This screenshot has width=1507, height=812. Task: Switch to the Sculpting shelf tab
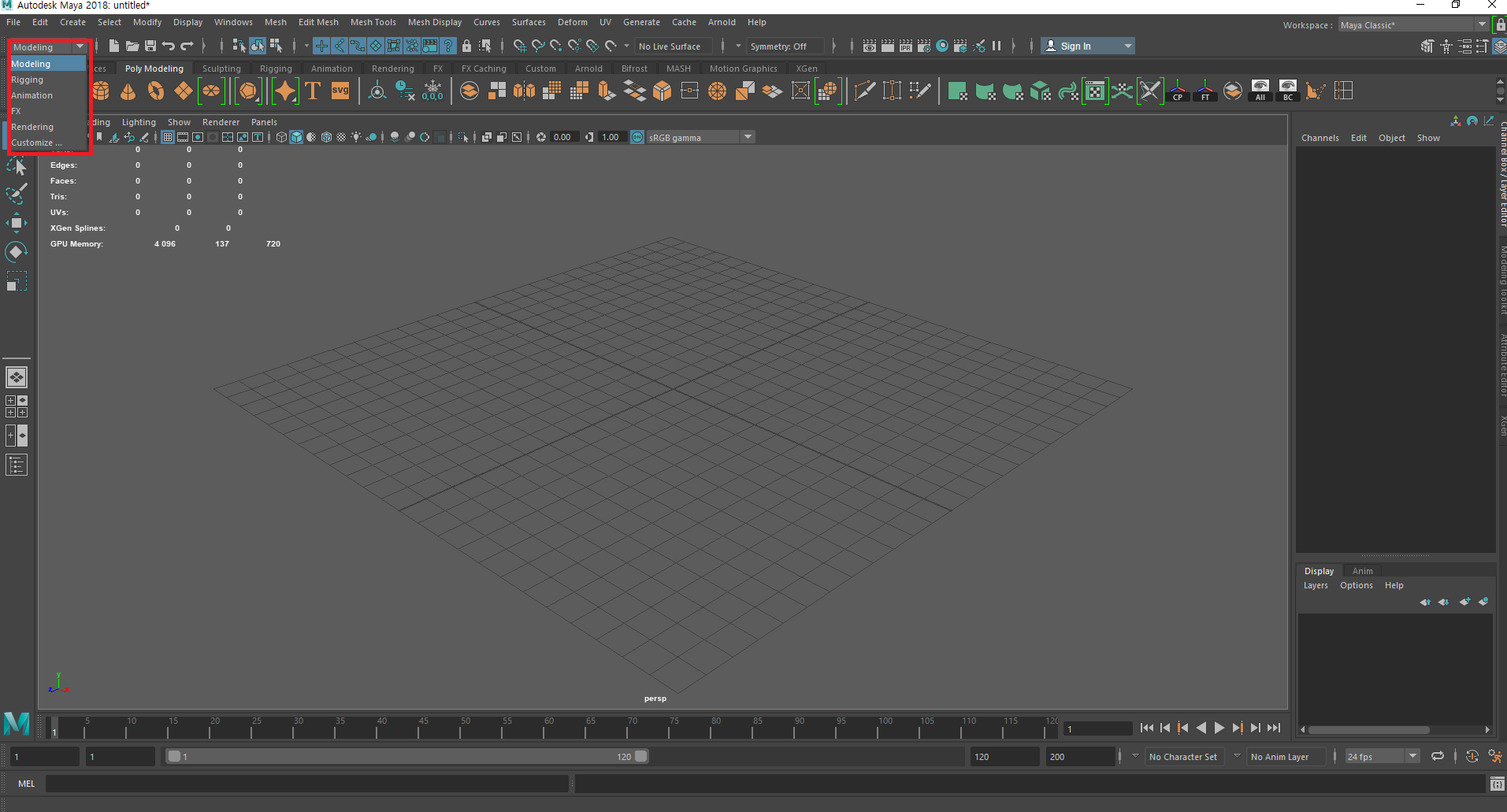[221, 69]
